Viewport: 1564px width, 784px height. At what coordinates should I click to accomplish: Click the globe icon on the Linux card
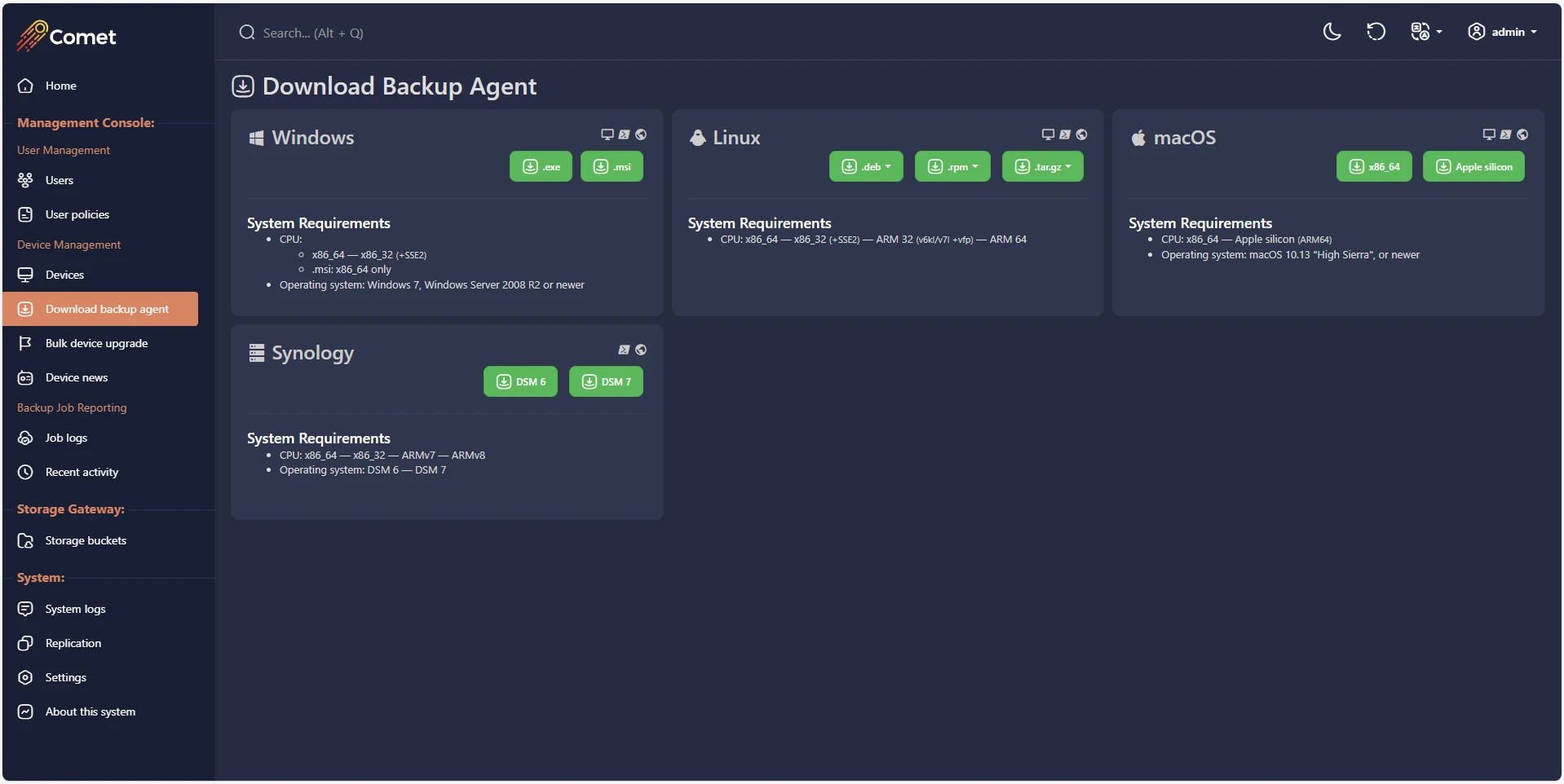click(x=1081, y=134)
